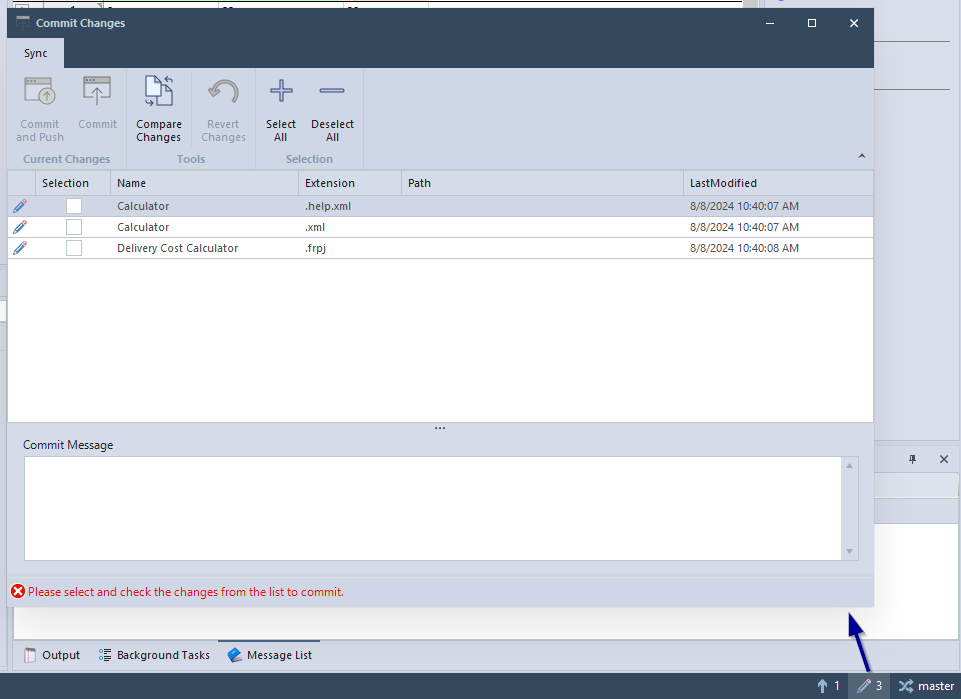
Task: Click inside the Commit Message text box
Action: [x=433, y=508]
